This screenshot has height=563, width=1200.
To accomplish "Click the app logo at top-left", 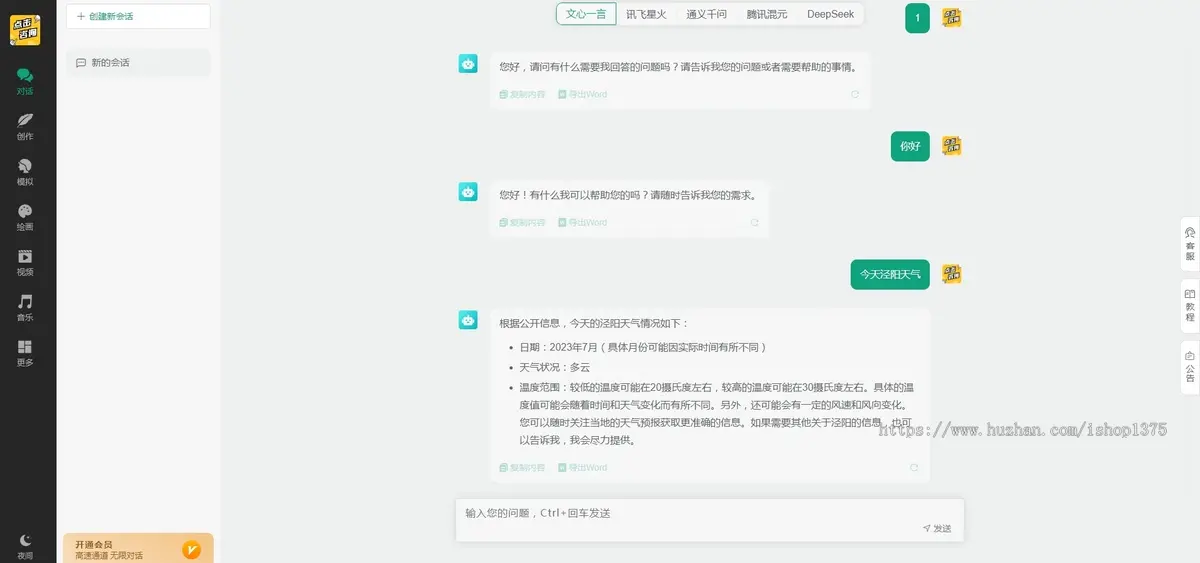I will point(25,29).
